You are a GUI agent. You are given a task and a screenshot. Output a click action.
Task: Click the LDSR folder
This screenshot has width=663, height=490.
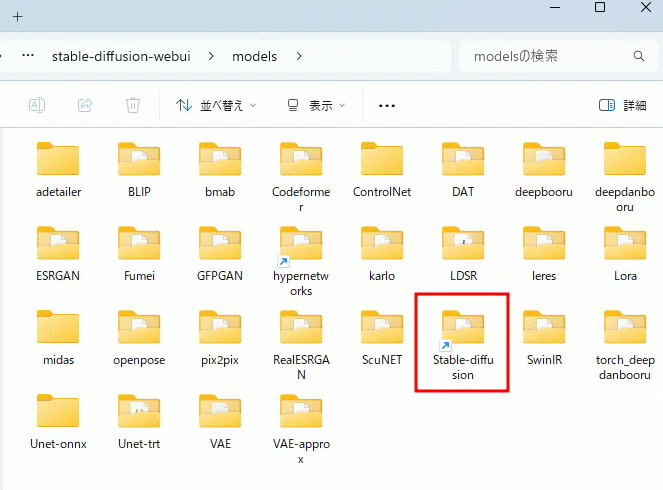[x=463, y=255]
